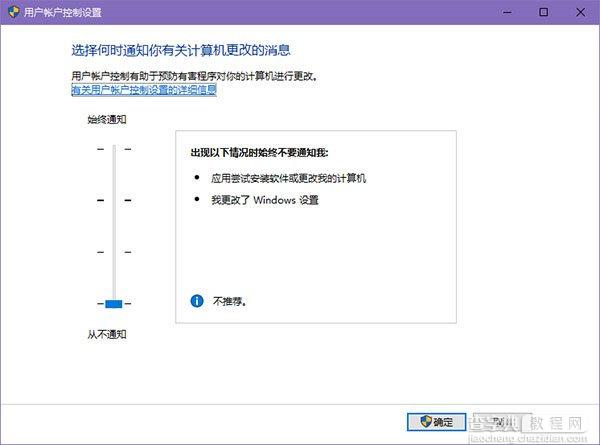Click bullet 应用尝试安装软件或更改我的计算机
This screenshot has width=600, height=445.
point(289,178)
